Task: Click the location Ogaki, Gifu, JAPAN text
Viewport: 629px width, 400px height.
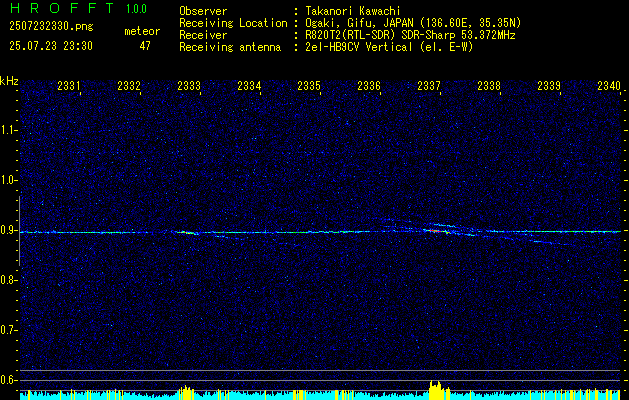Action: [x=413, y=23]
